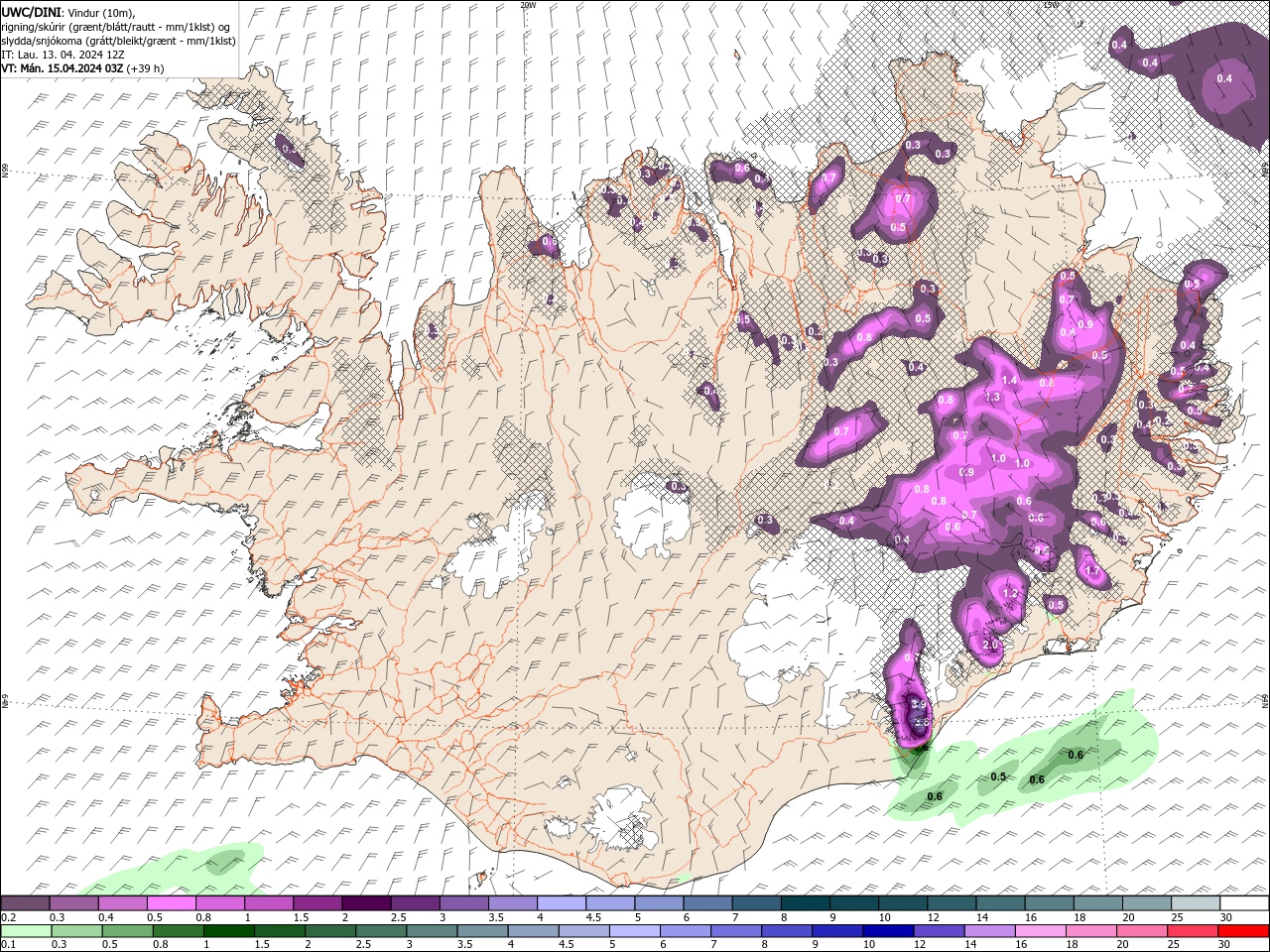Viewport: 1270px width, 952px height.
Task: Pick the 2–2.5 green swatch in the lower legend
Action: pos(330,931)
